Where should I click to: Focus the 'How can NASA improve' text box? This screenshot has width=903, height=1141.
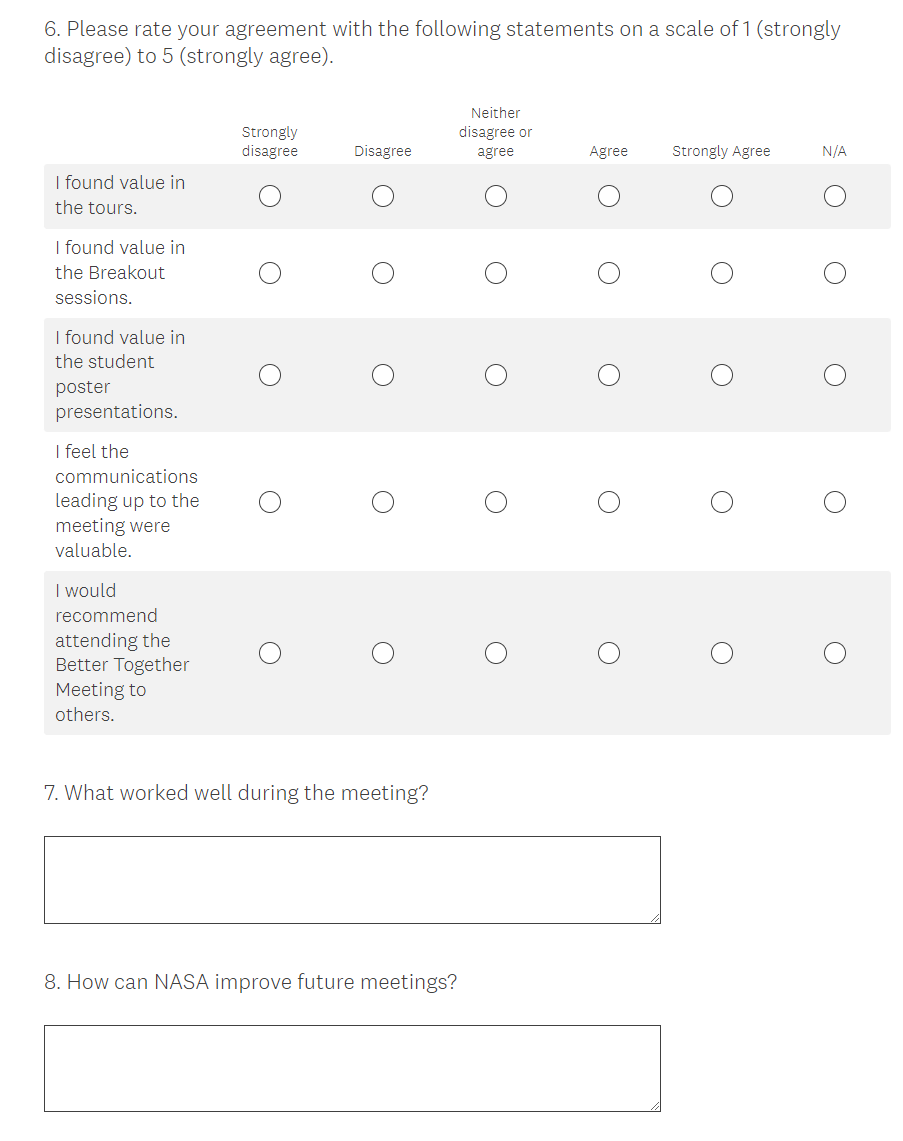(352, 1068)
